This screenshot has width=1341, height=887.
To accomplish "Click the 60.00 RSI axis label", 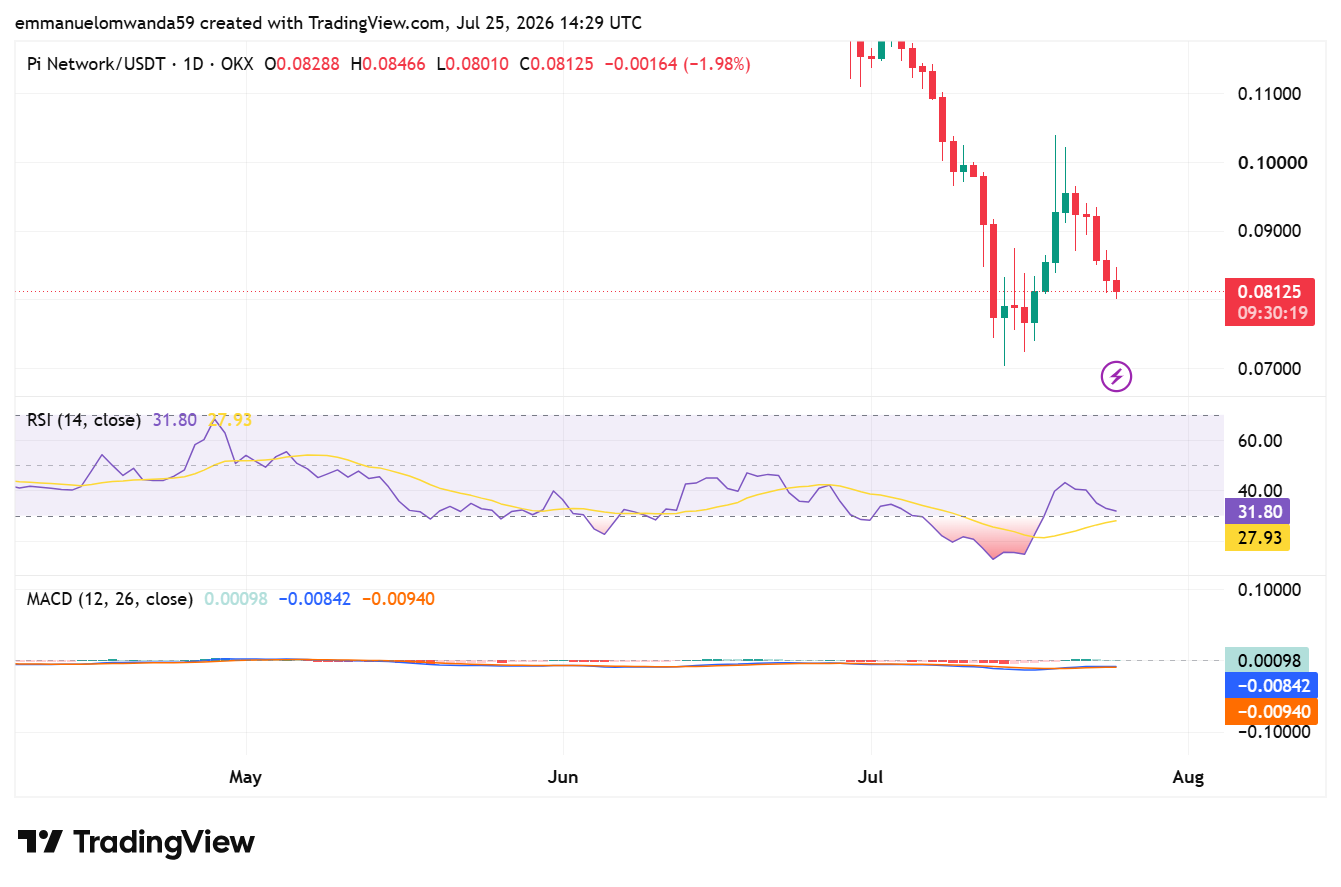I will tap(1260, 440).
